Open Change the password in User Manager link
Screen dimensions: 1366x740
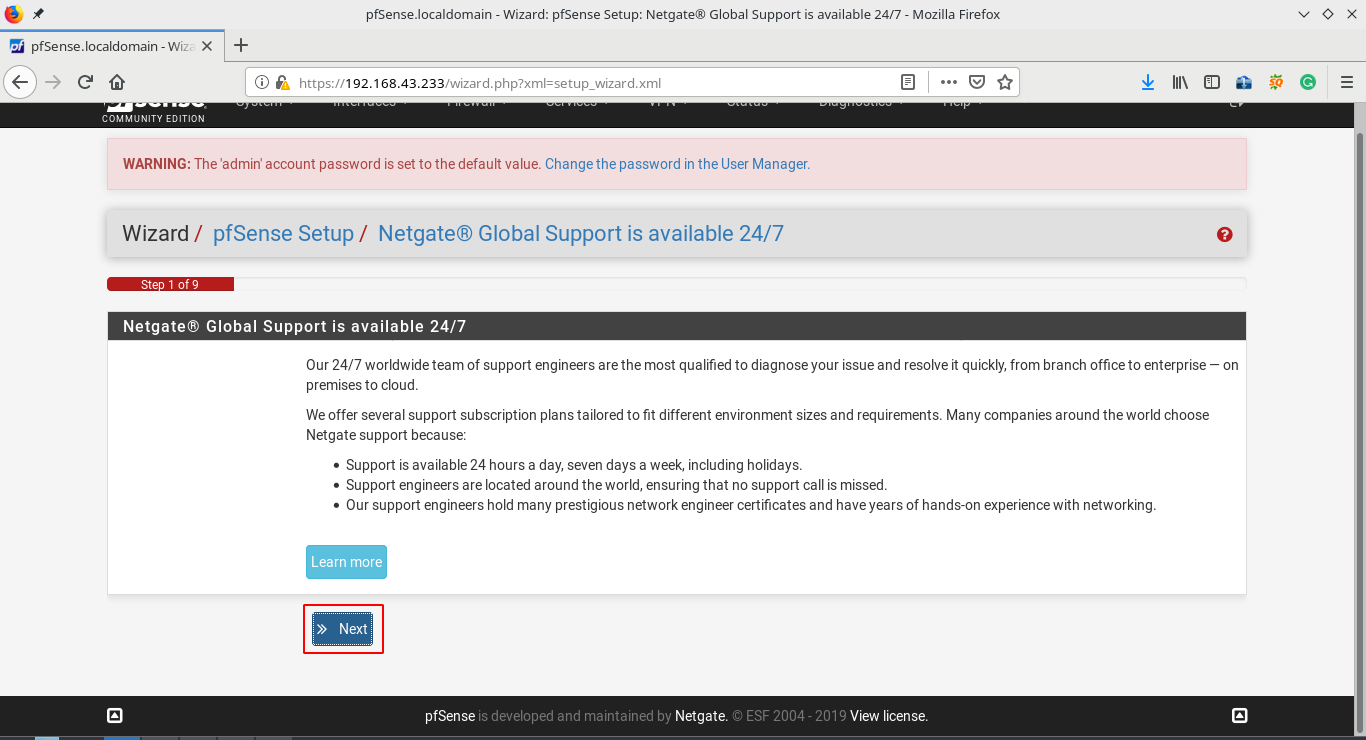tap(677, 164)
